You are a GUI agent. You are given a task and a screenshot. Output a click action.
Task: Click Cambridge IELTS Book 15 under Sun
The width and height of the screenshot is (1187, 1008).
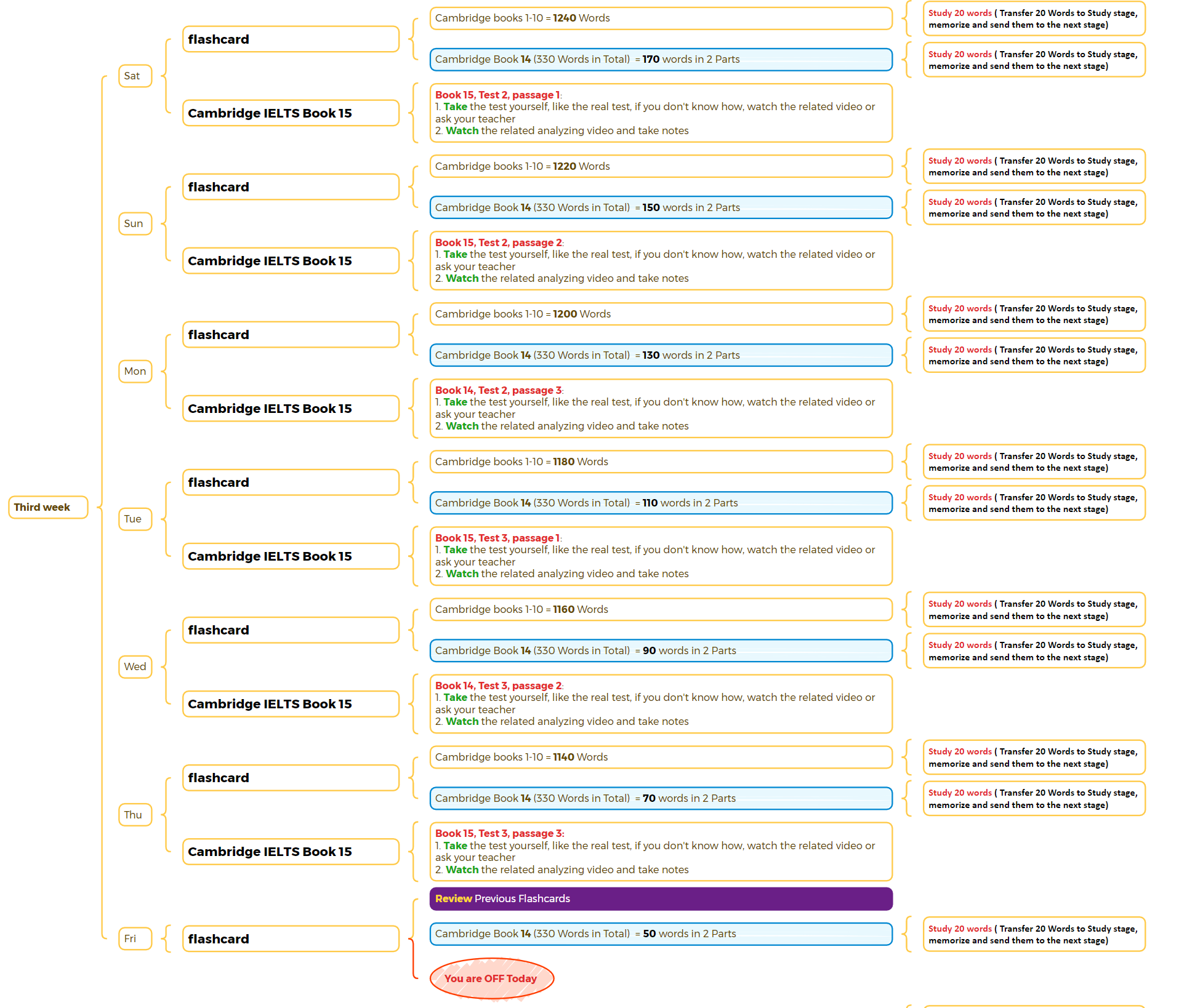coord(291,261)
